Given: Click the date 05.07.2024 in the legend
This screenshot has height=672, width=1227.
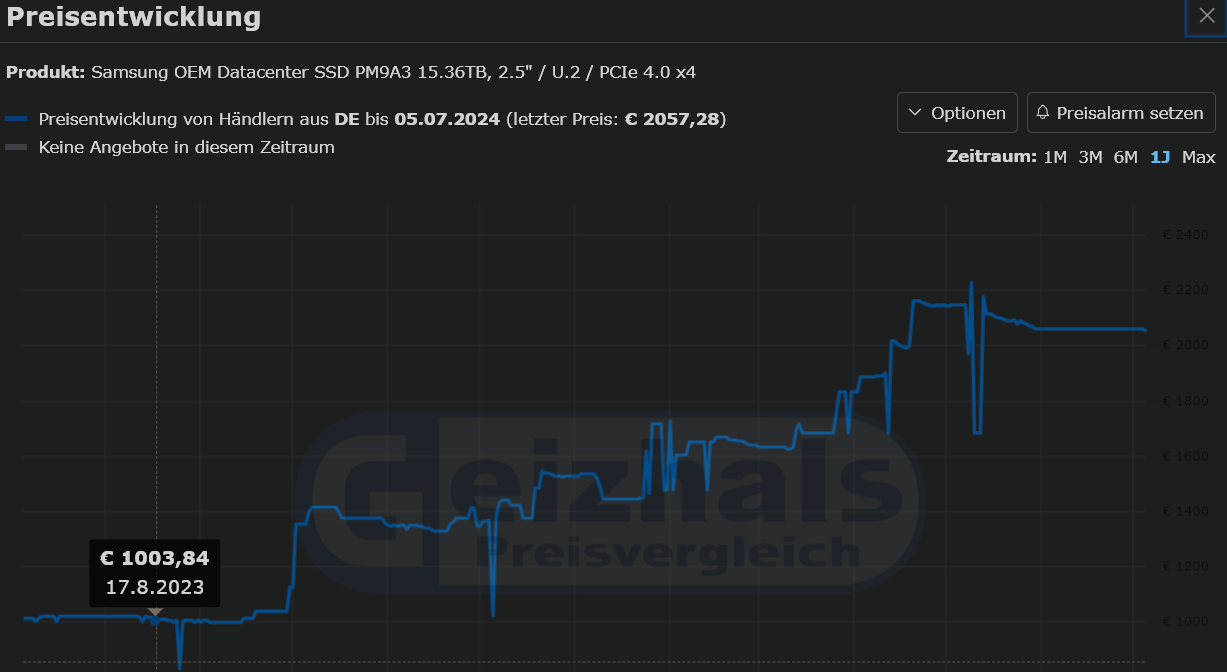Looking at the screenshot, I should [x=447, y=119].
